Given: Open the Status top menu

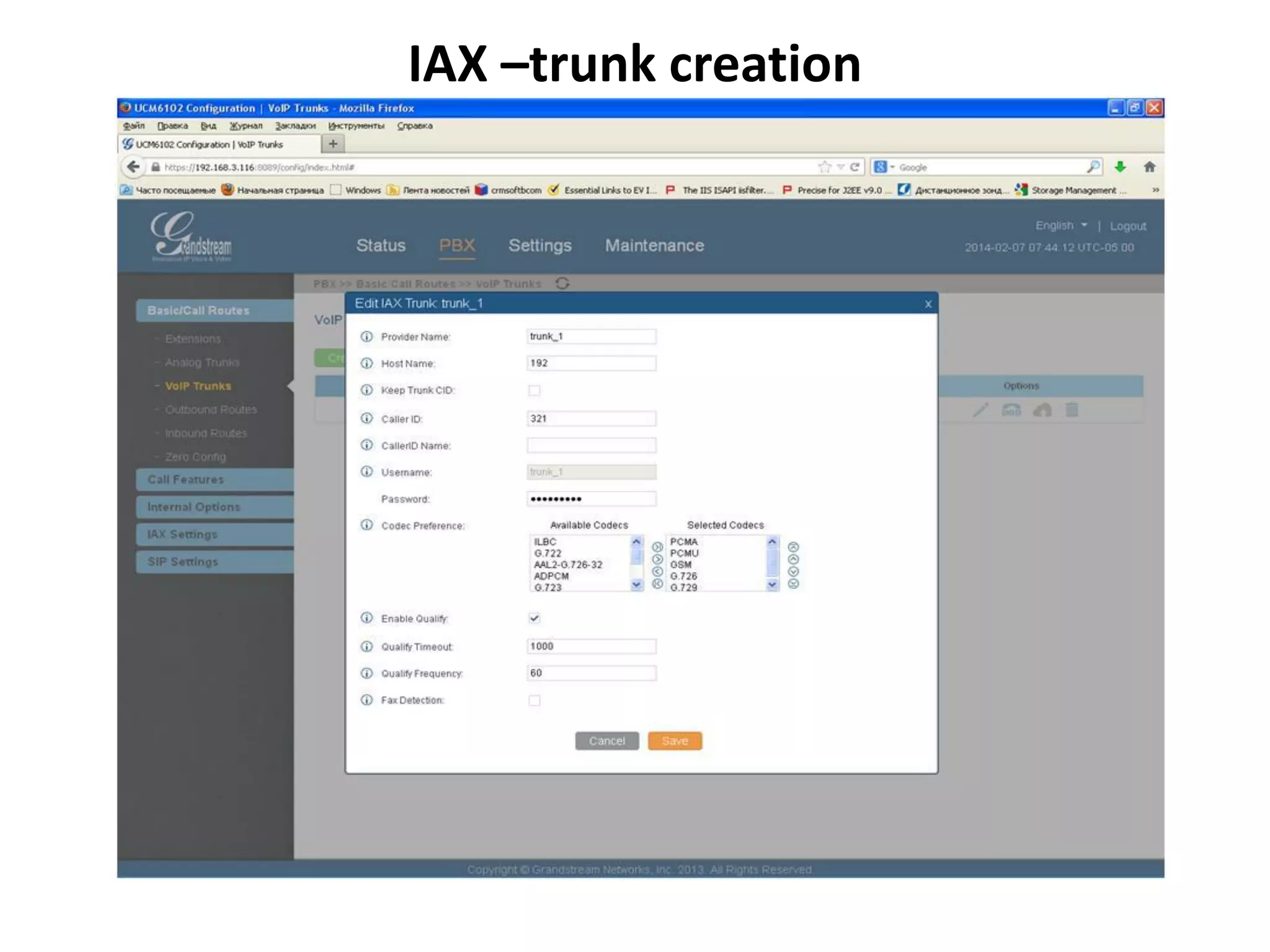Looking at the screenshot, I should (381, 245).
